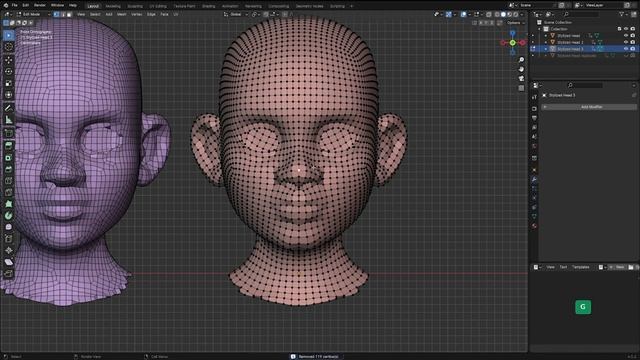Select the Knife tool
Viewport: 640px width, 360px height.
[x=9, y=192]
